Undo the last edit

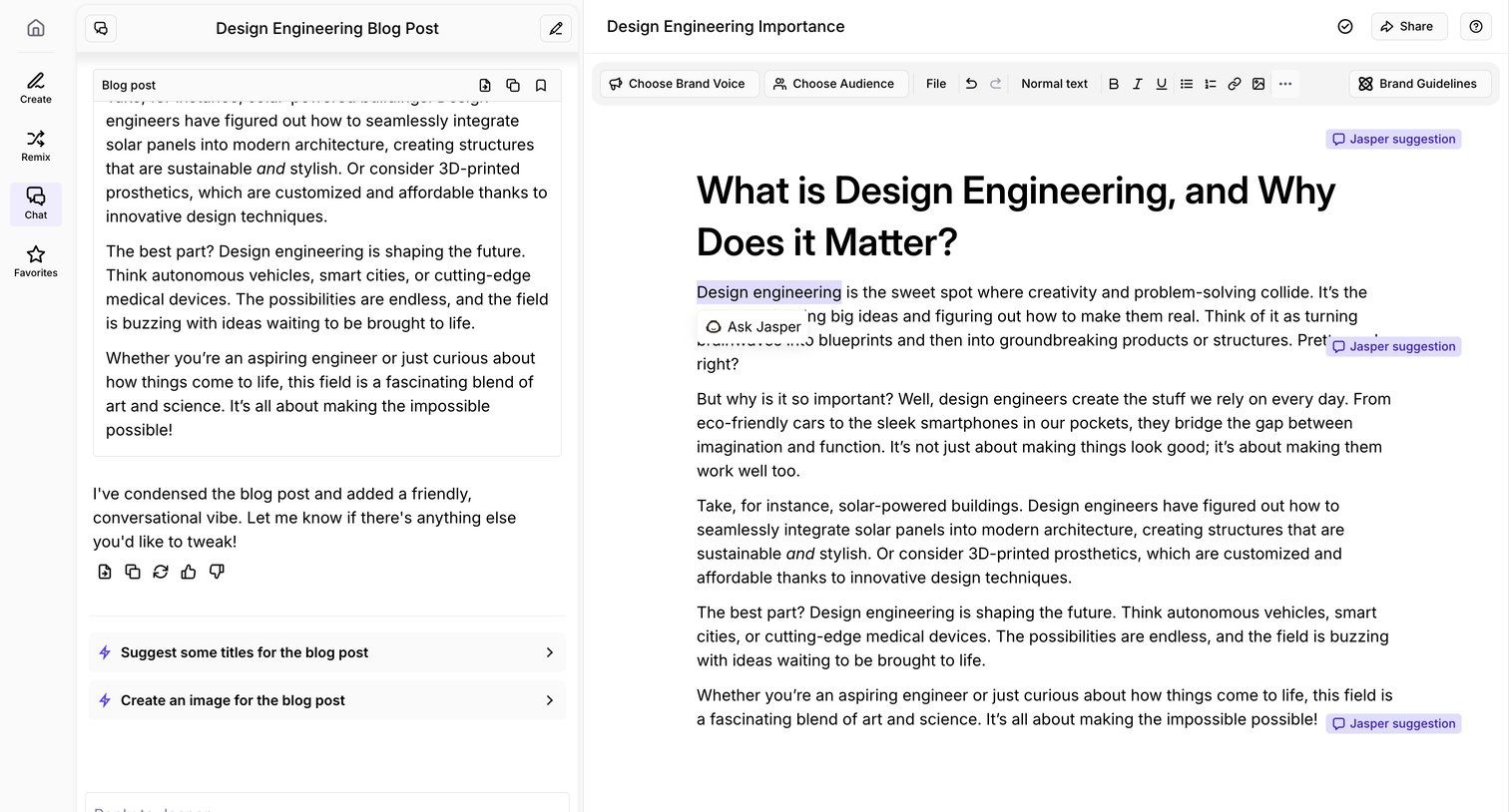point(971,84)
